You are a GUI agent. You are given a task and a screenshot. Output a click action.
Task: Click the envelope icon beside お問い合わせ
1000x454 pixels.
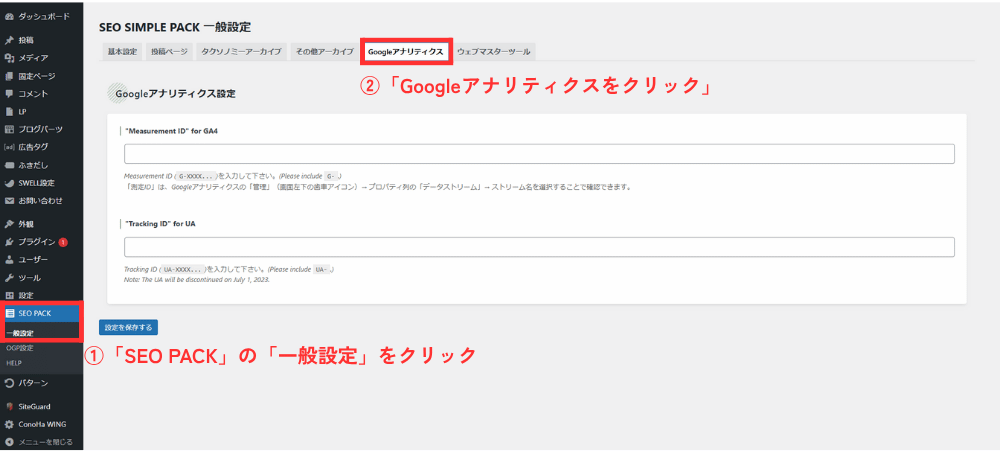coord(9,201)
